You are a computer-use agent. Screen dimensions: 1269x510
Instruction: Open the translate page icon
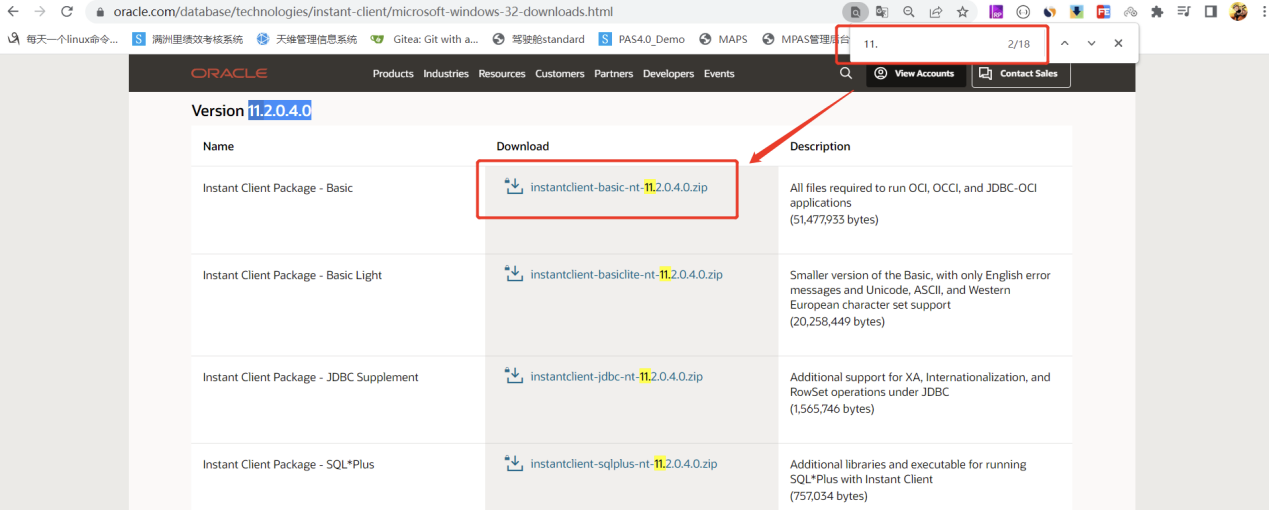(x=882, y=12)
